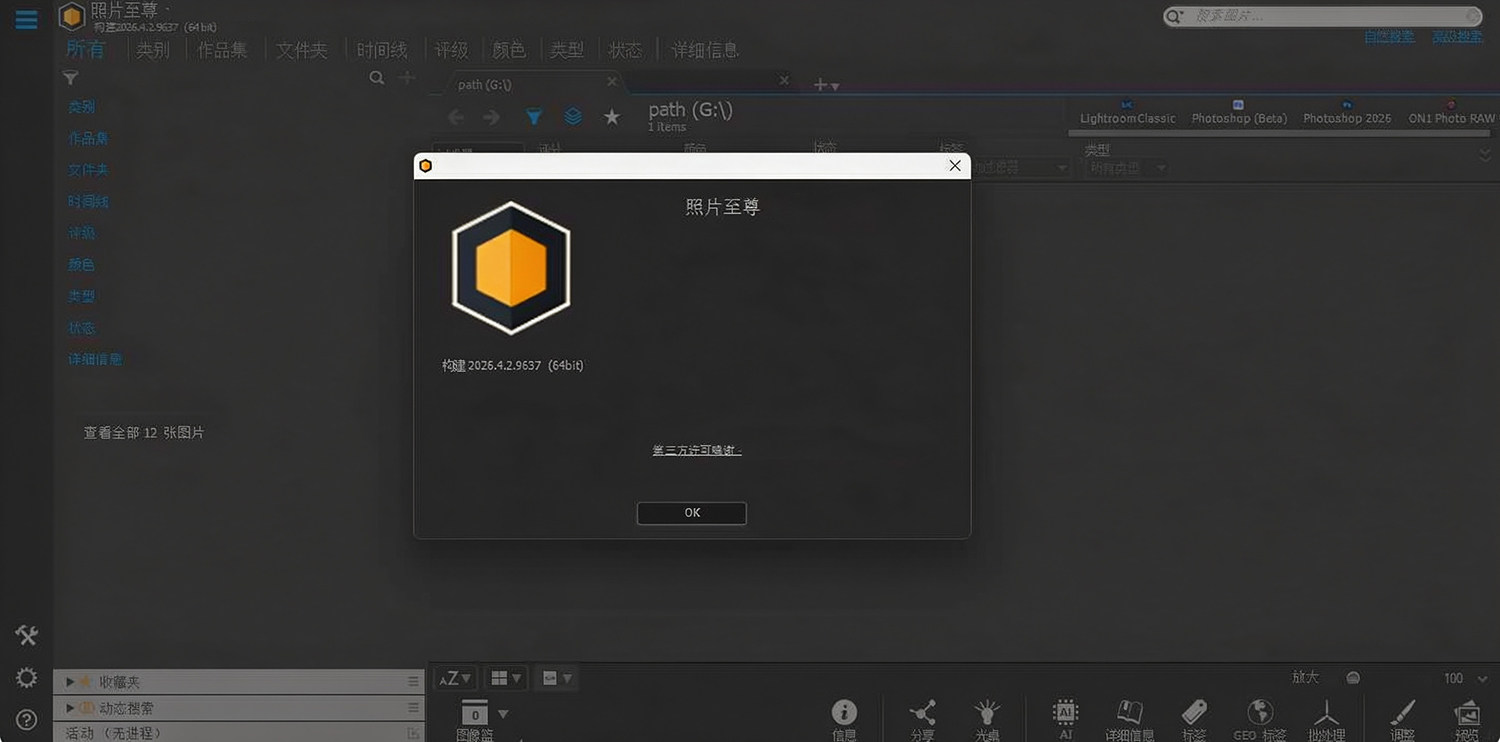This screenshot has width=1500, height=742.
Task: Open the tools wrench icon in sidebar
Action: point(27,635)
